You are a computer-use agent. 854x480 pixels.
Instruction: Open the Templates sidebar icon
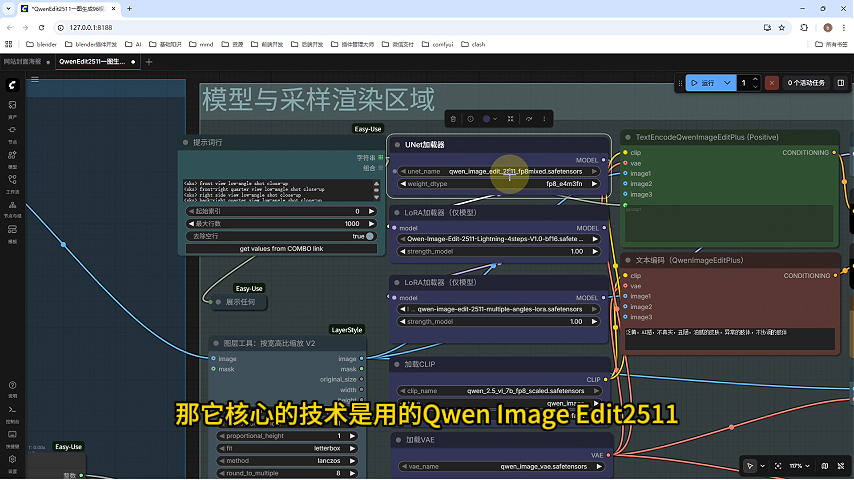(x=12, y=233)
